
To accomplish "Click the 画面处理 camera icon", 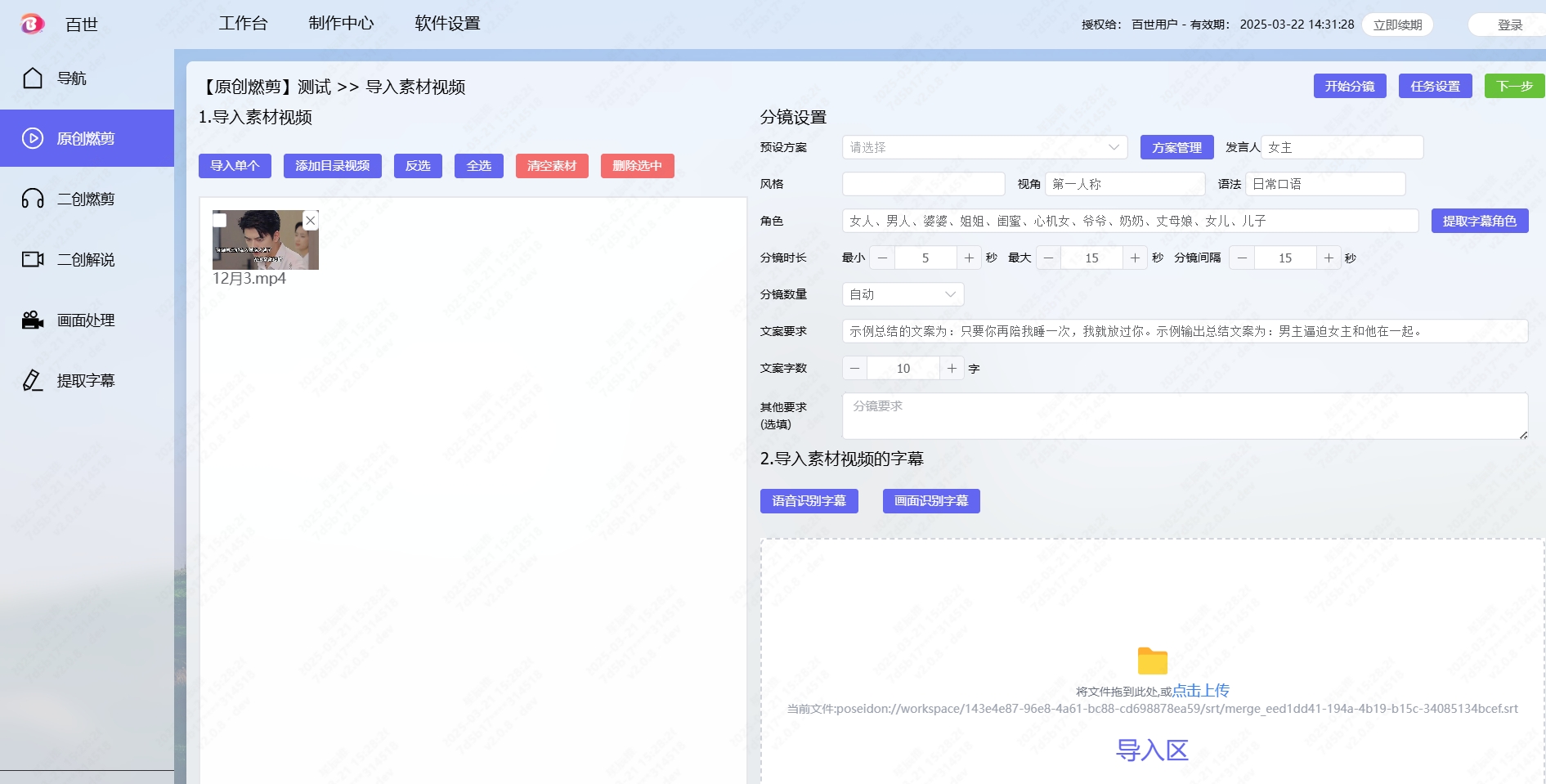I will coord(33,320).
